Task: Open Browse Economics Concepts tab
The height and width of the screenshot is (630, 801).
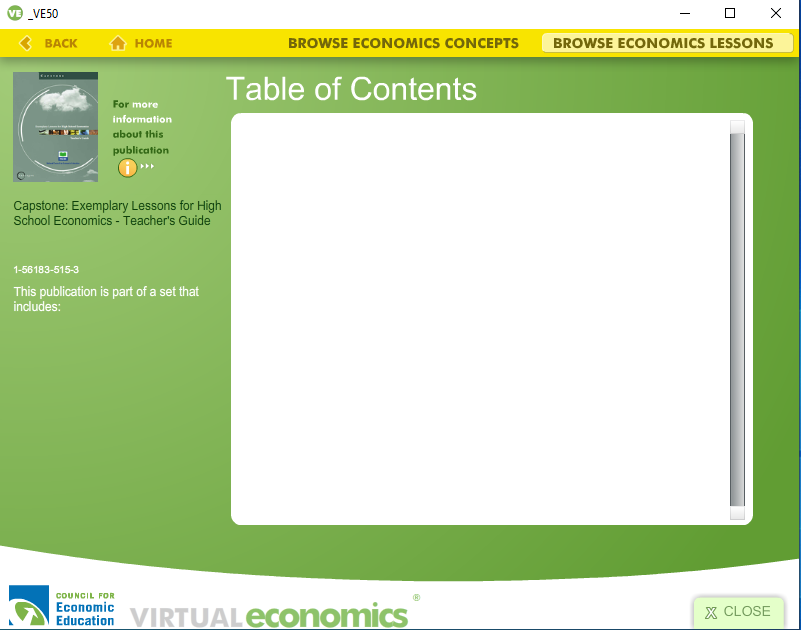Action: (403, 43)
